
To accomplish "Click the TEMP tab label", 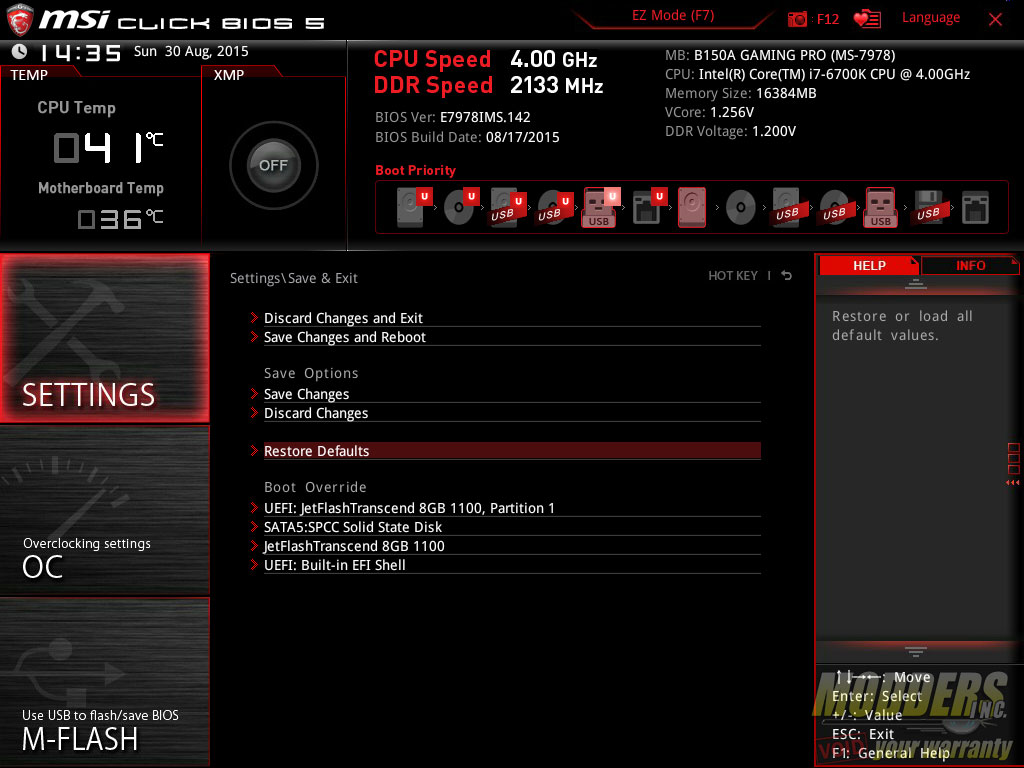I will point(29,75).
